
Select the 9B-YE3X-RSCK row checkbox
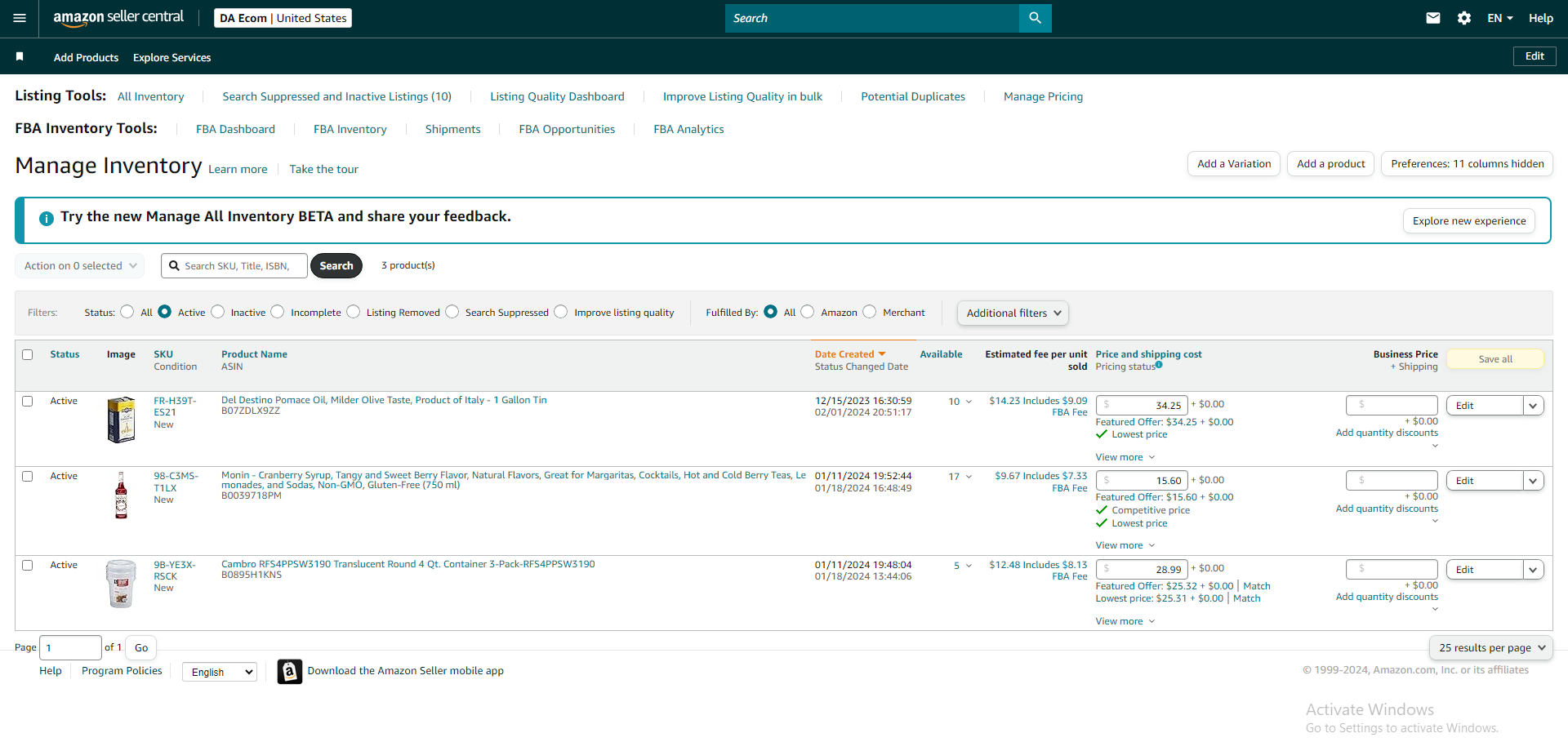(28, 565)
